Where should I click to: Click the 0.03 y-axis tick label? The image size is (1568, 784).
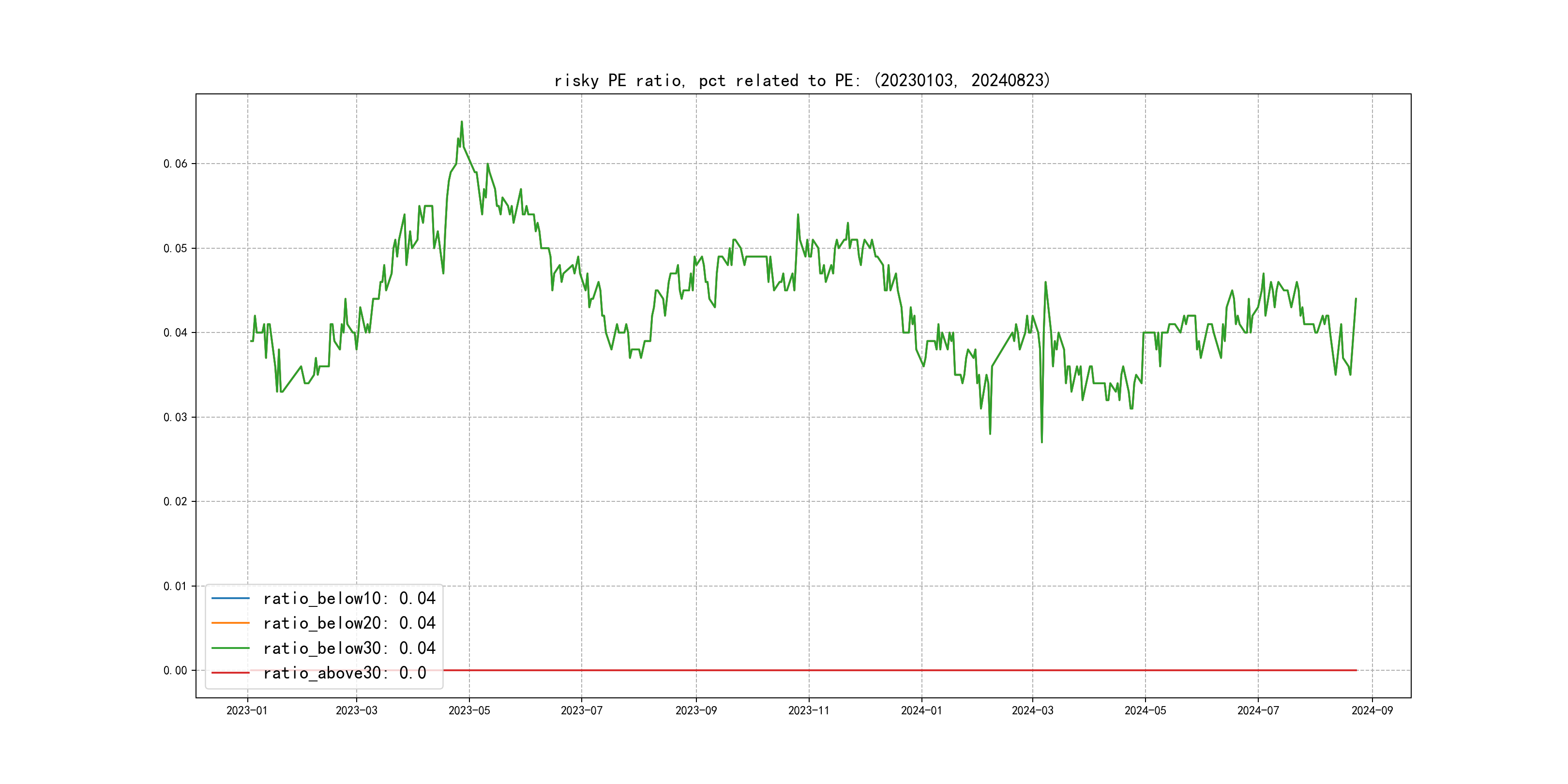click(x=175, y=417)
